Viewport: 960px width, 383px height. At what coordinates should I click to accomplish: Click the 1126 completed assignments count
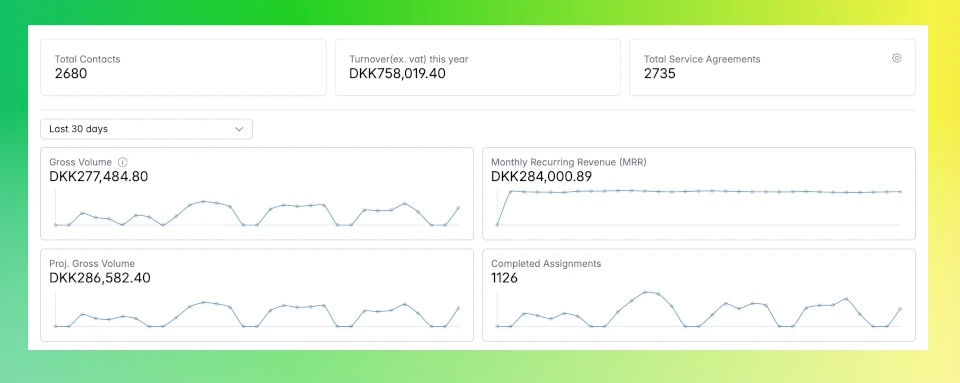tap(504, 278)
